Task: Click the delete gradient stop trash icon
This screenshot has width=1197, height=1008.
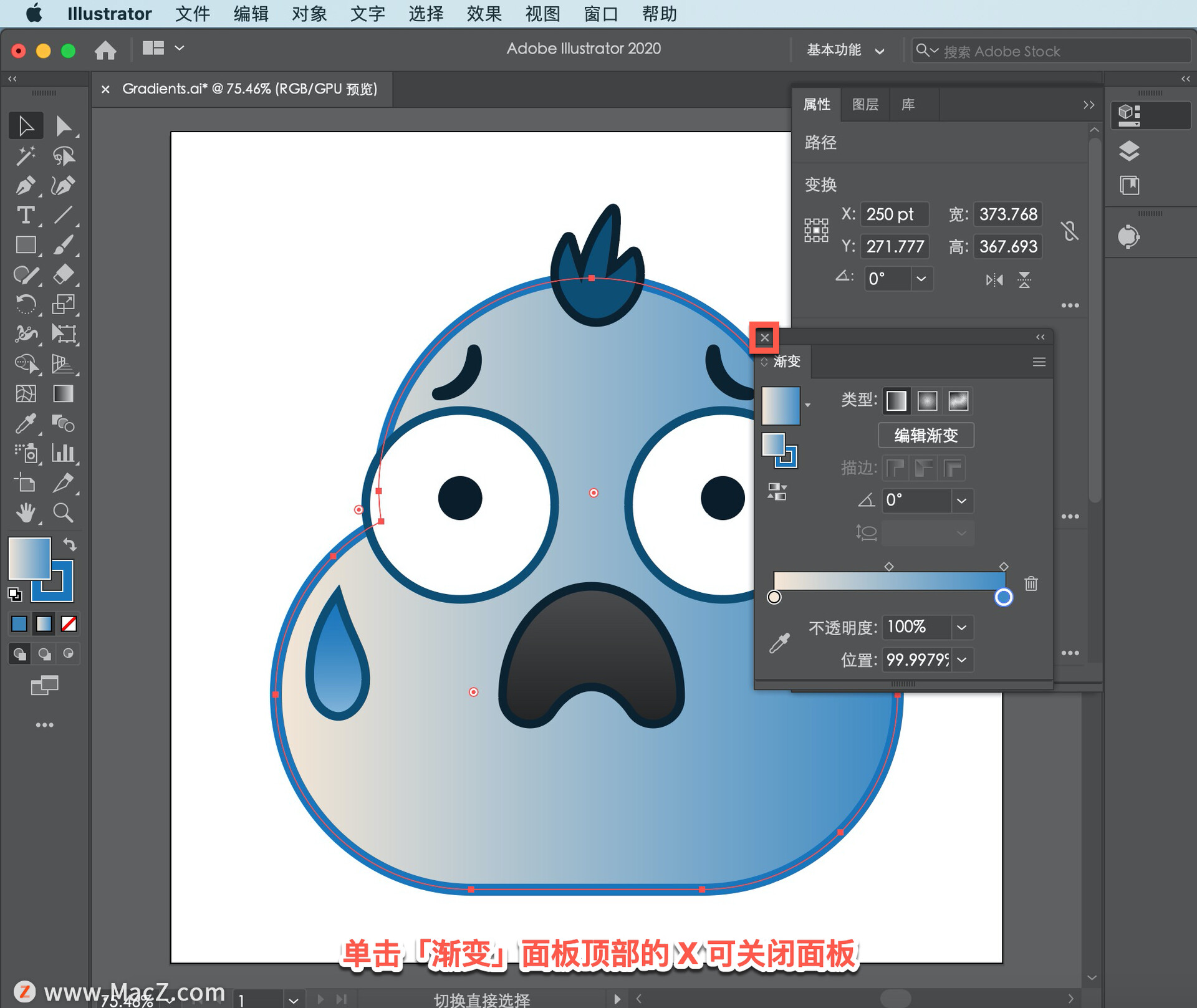Action: (x=1031, y=583)
